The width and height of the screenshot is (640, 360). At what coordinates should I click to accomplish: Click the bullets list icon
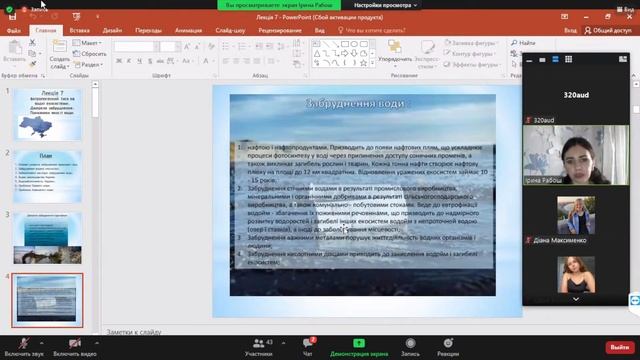(x=226, y=47)
